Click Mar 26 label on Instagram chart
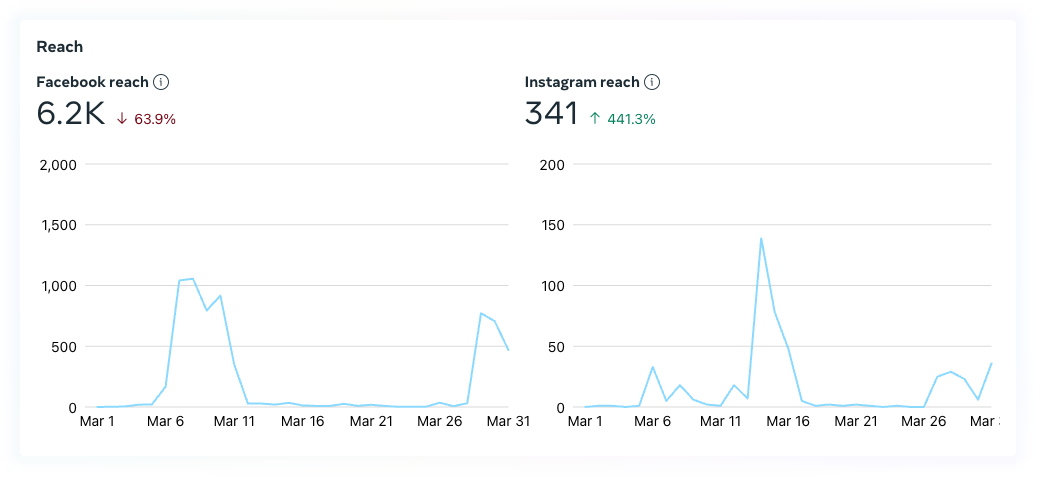This screenshot has height=496, width=1056. click(x=923, y=422)
